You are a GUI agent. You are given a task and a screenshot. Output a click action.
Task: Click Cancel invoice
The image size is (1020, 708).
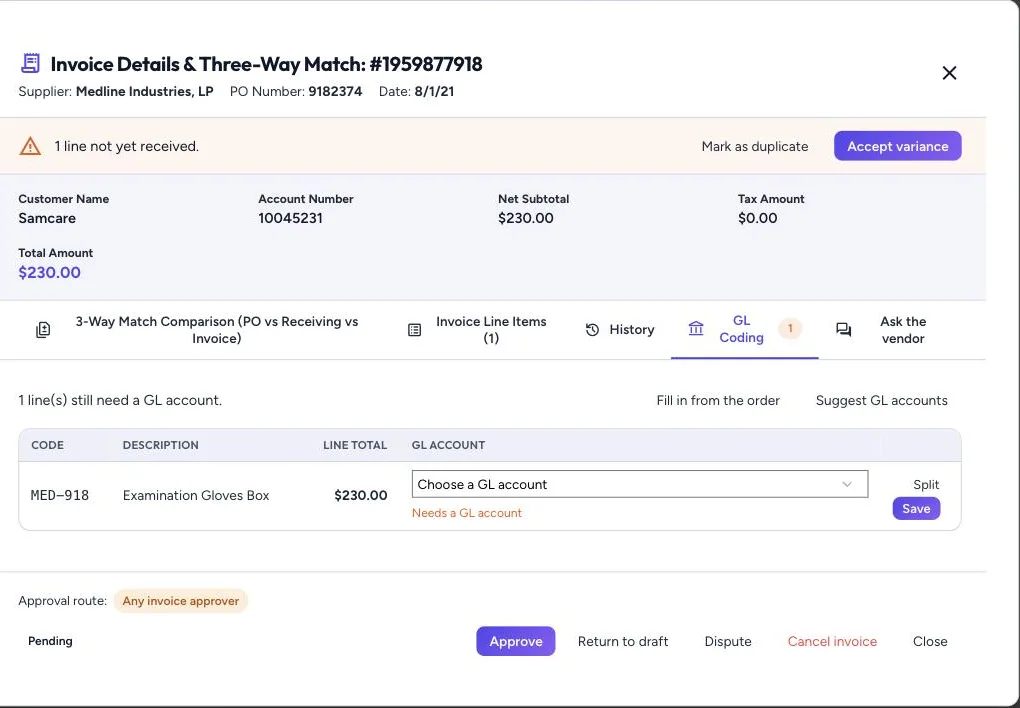click(832, 641)
